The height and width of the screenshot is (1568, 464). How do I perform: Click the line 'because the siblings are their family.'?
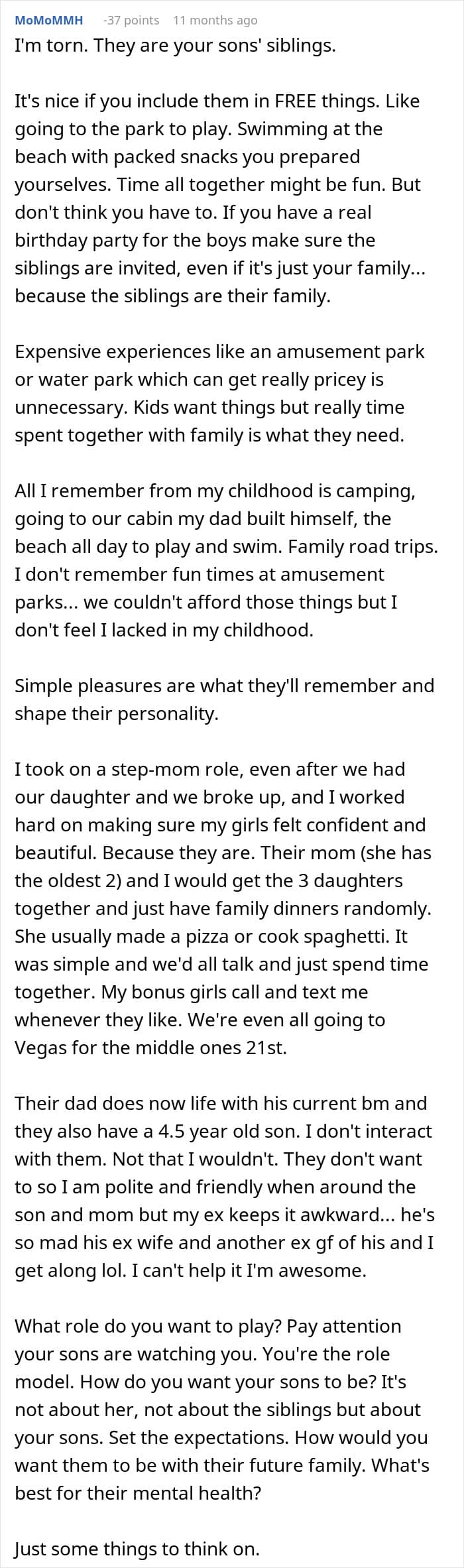pos(172,296)
